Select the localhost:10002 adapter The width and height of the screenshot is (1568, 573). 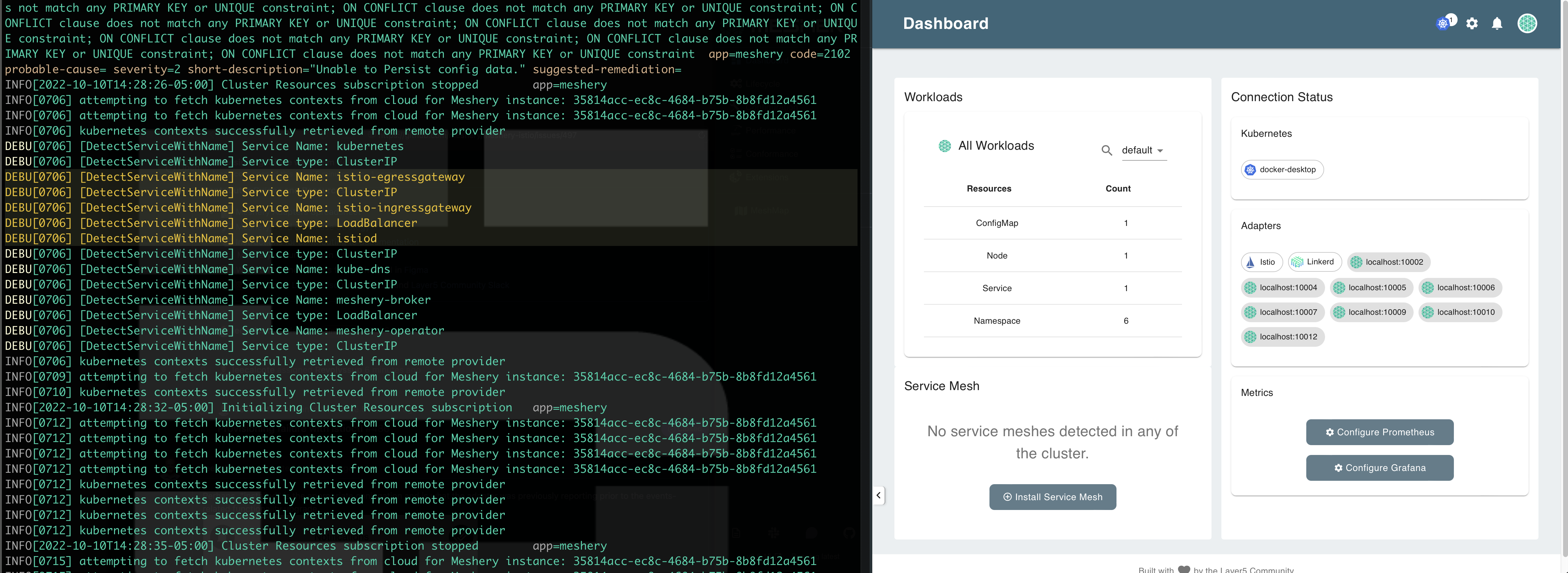click(x=1388, y=262)
